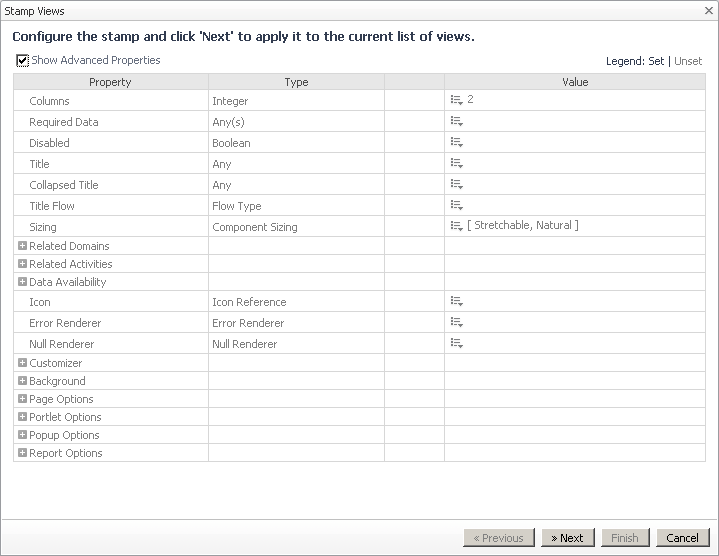Click the Collapsed Title value edit icon
The width and height of the screenshot is (719, 556).
pyautogui.click(x=456, y=185)
